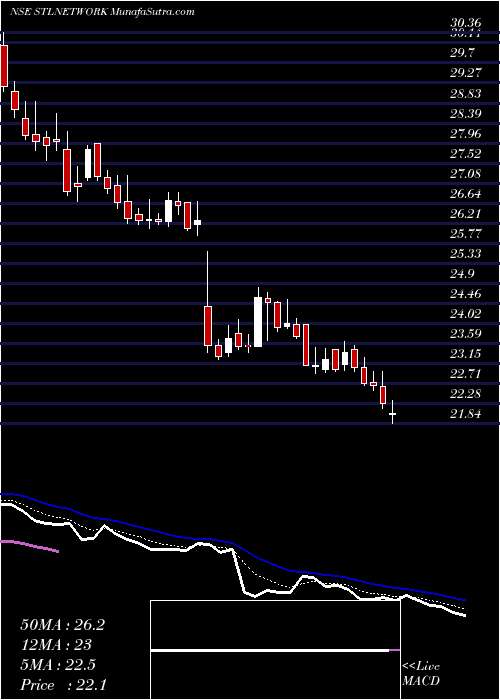500x700 pixels.
Task: Click the NSE STLNETWORK MunafaSutra.com title
Action: pos(103,12)
